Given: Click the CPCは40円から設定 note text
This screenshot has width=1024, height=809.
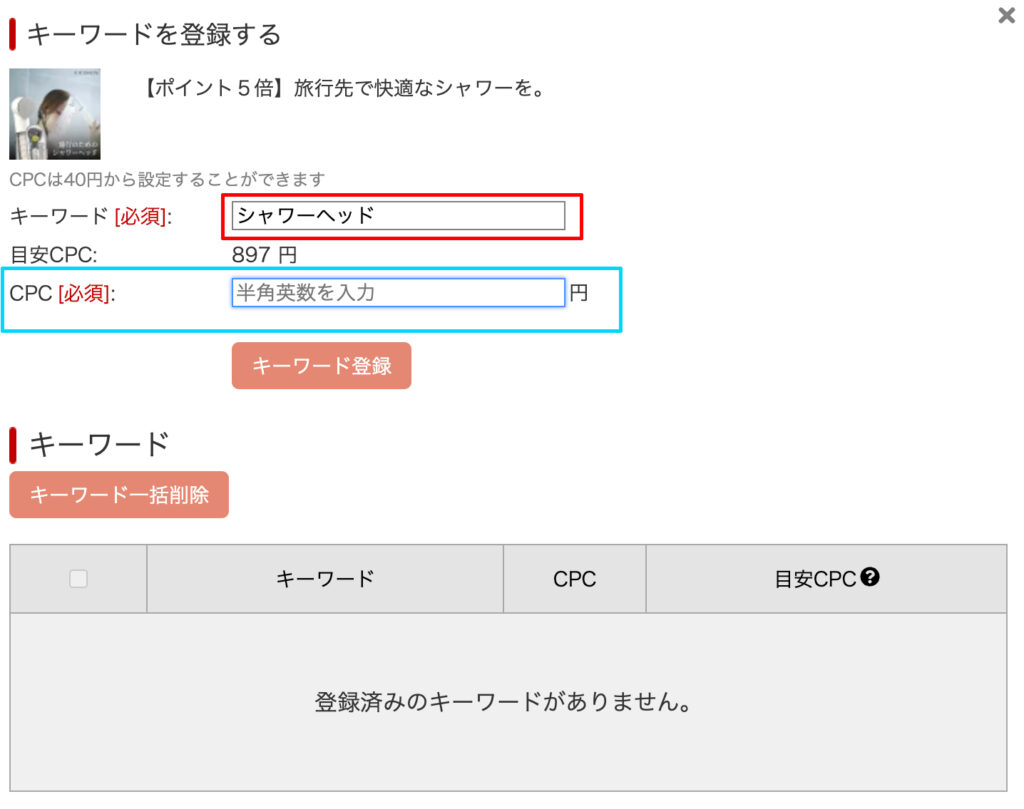Looking at the screenshot, I should pyautogui.click(x=167, y=179).
